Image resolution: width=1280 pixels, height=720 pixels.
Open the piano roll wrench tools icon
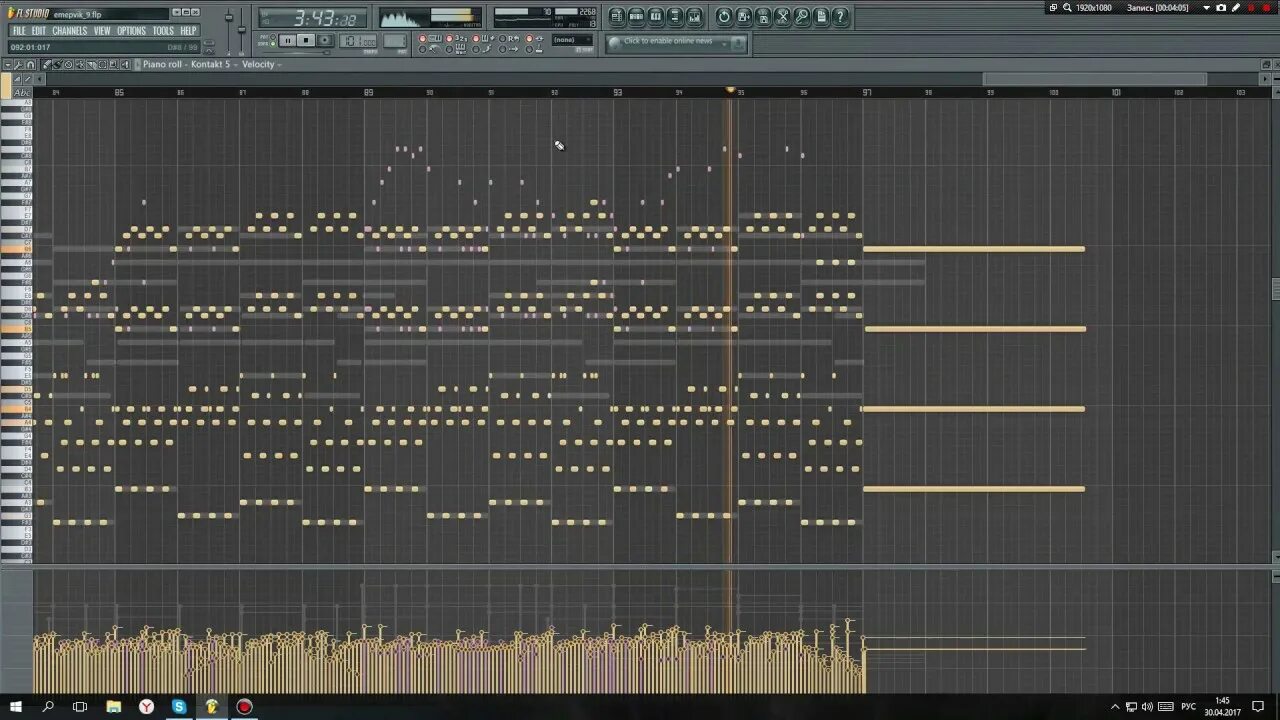18,64
